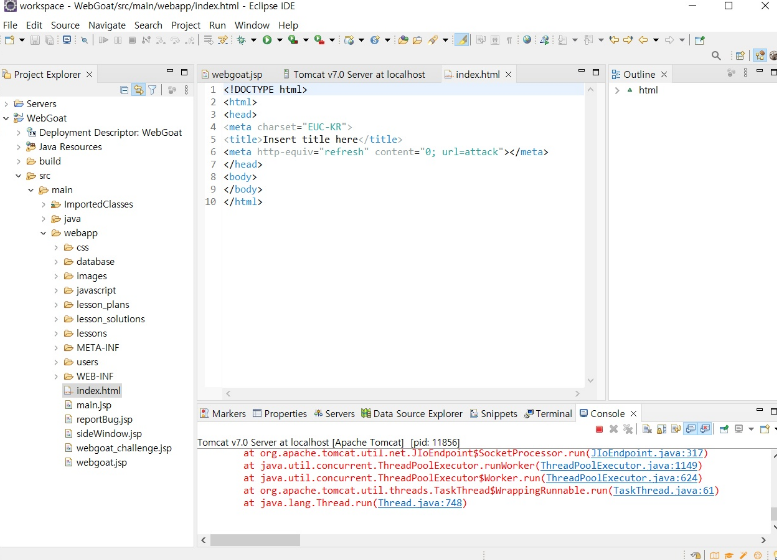Click the Debug bug icon
The image size is (777, 560).
coord(241,40)
